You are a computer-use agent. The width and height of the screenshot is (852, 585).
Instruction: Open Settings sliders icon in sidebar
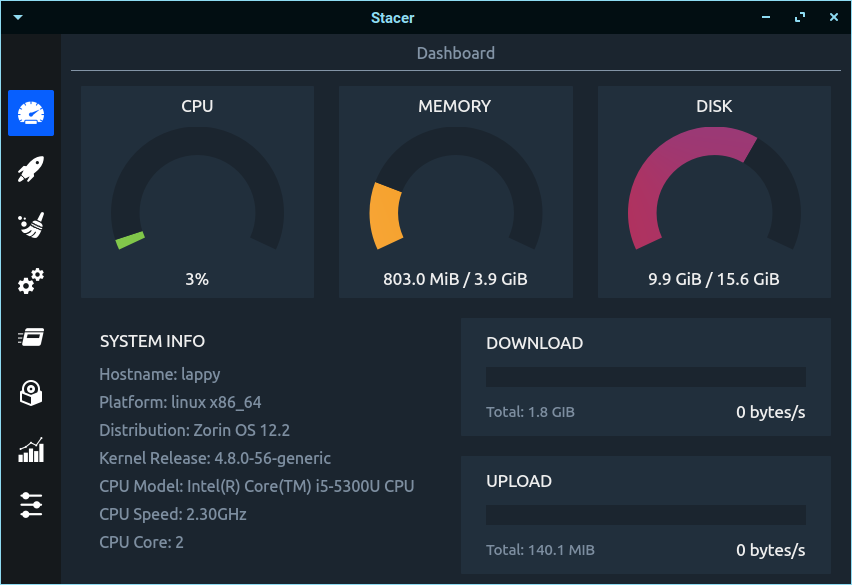point(31,505)
